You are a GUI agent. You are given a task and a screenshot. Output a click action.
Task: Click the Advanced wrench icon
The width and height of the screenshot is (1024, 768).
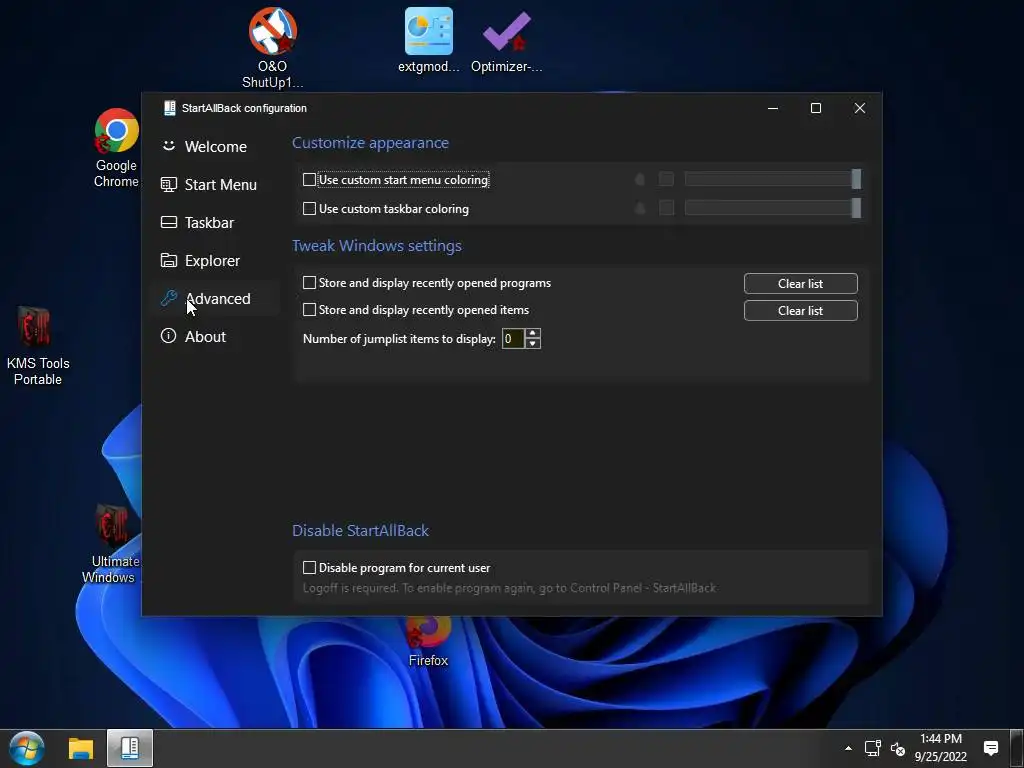pyautogui.click(x=168, y=298)
